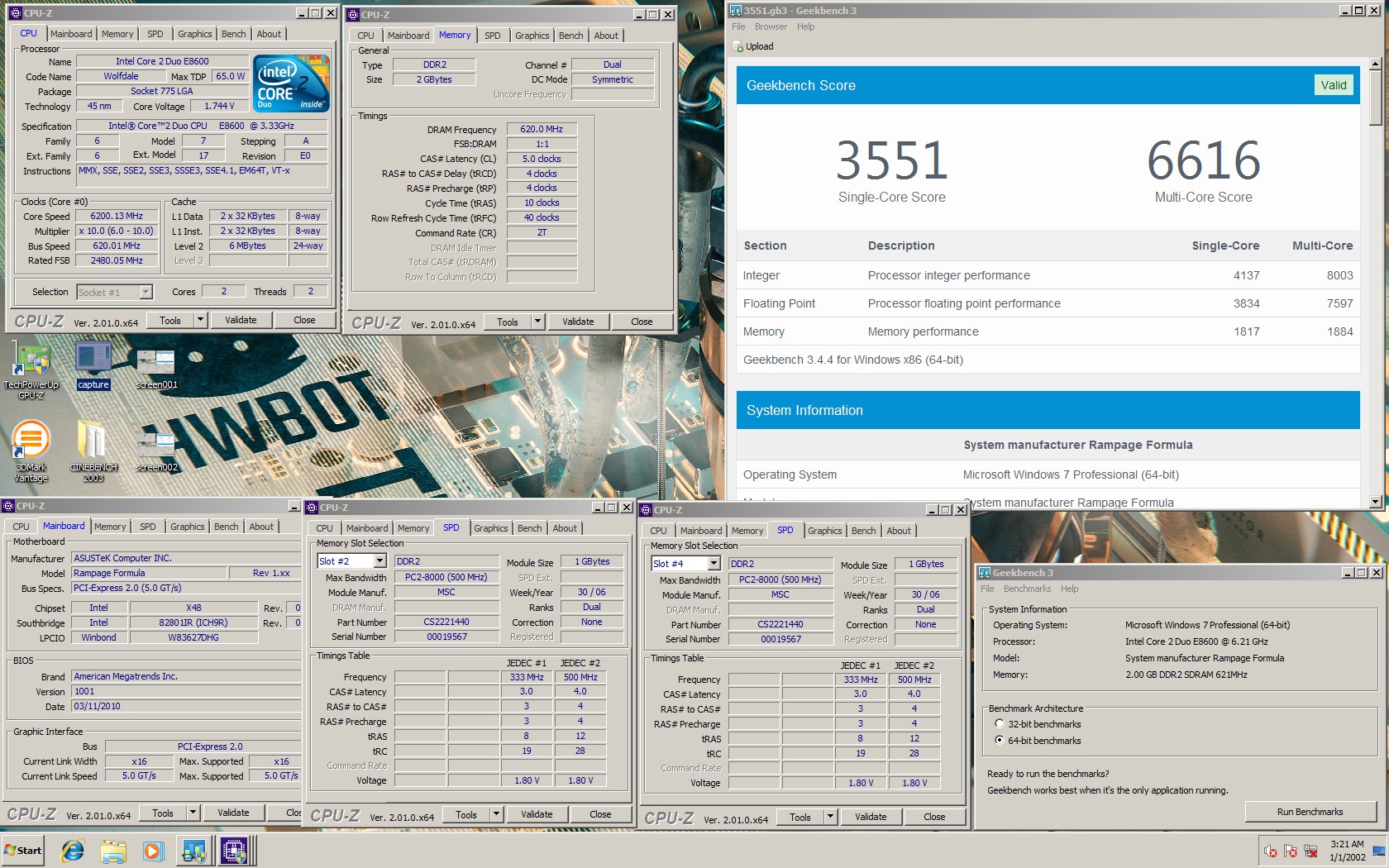Switch to Bench tab in top-left CPU-Z

(233, 34)
